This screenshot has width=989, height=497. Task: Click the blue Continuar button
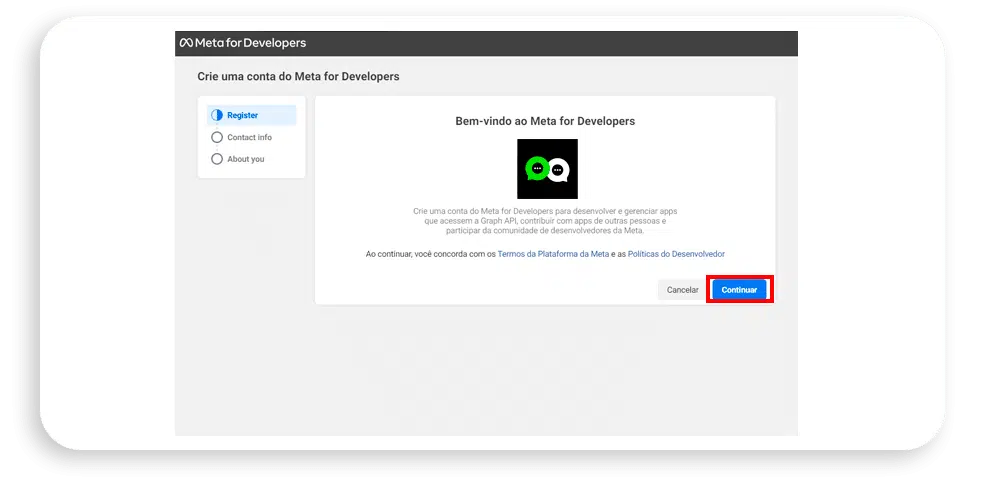(x=739, y=290)
